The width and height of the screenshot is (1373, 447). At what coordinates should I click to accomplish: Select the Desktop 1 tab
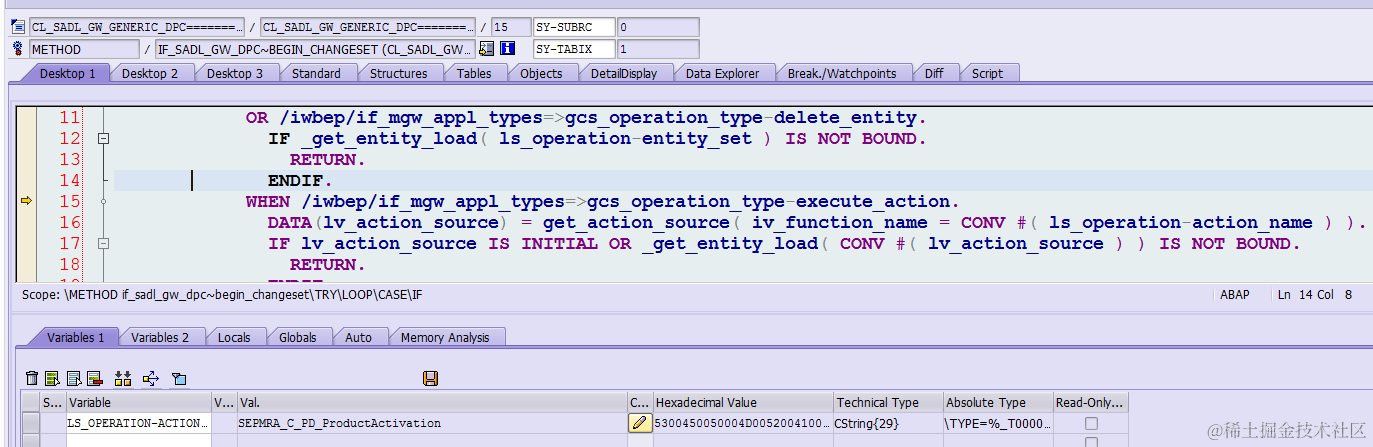click(x=67, y=73)
